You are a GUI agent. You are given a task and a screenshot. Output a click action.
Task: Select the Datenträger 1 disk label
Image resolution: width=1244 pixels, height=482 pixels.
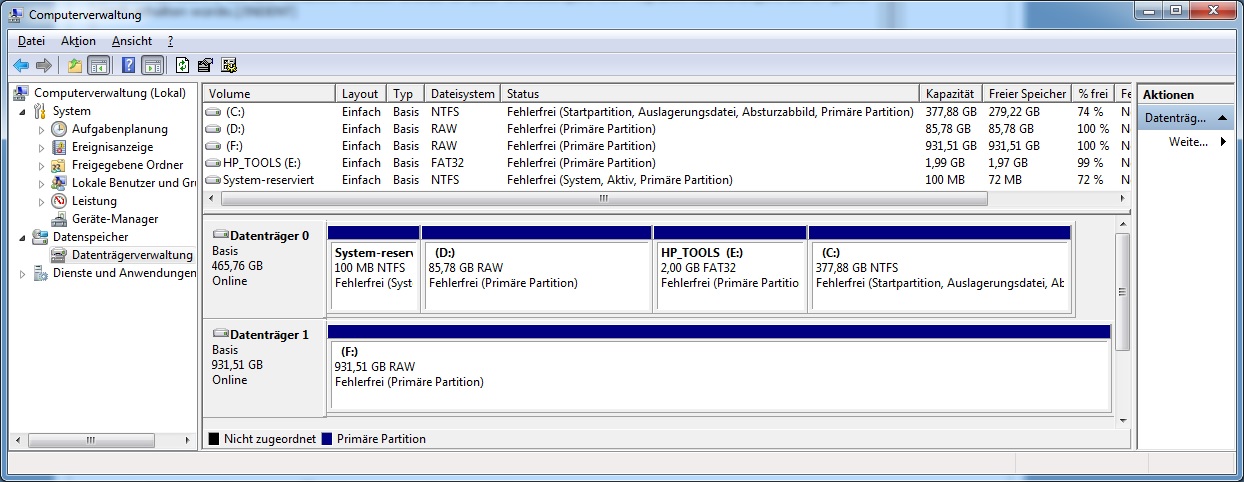point(264,367)
